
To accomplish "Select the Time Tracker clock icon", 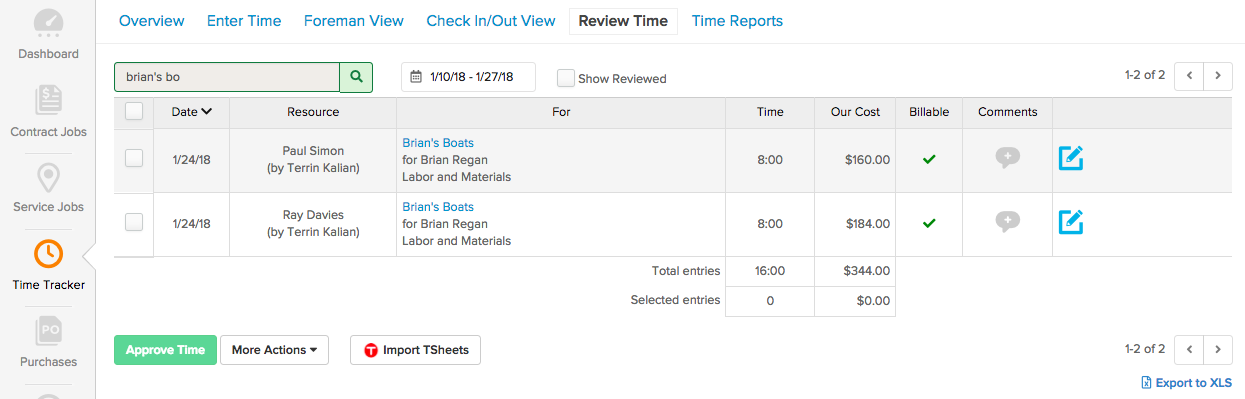I will click(48, 253).
